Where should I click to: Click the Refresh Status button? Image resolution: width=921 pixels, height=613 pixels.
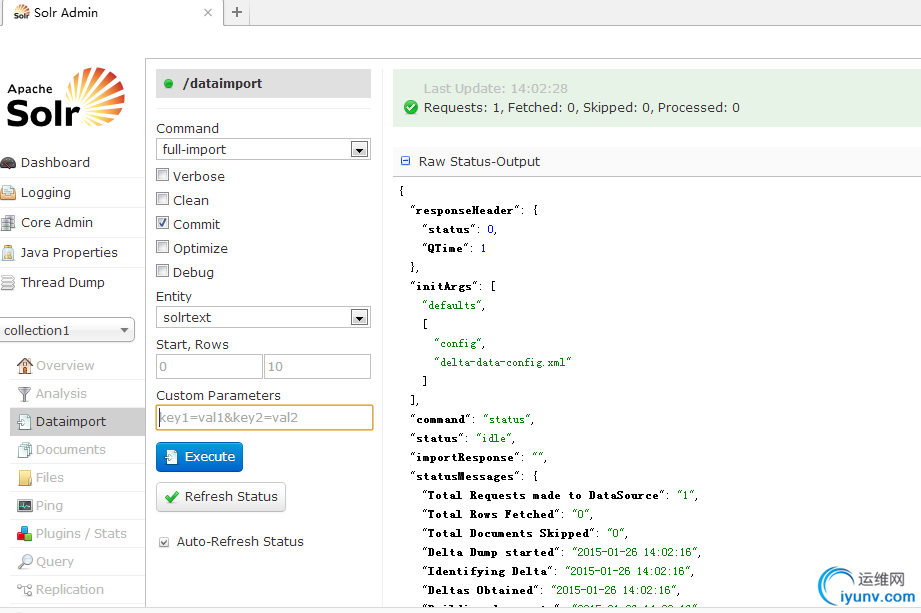tap(221, 497)
